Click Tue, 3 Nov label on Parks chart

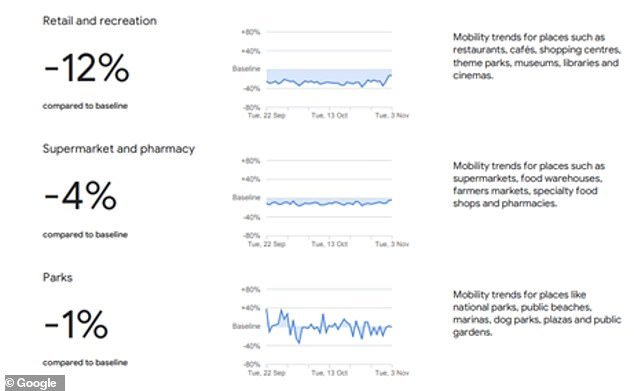click(x=392, y=373)
